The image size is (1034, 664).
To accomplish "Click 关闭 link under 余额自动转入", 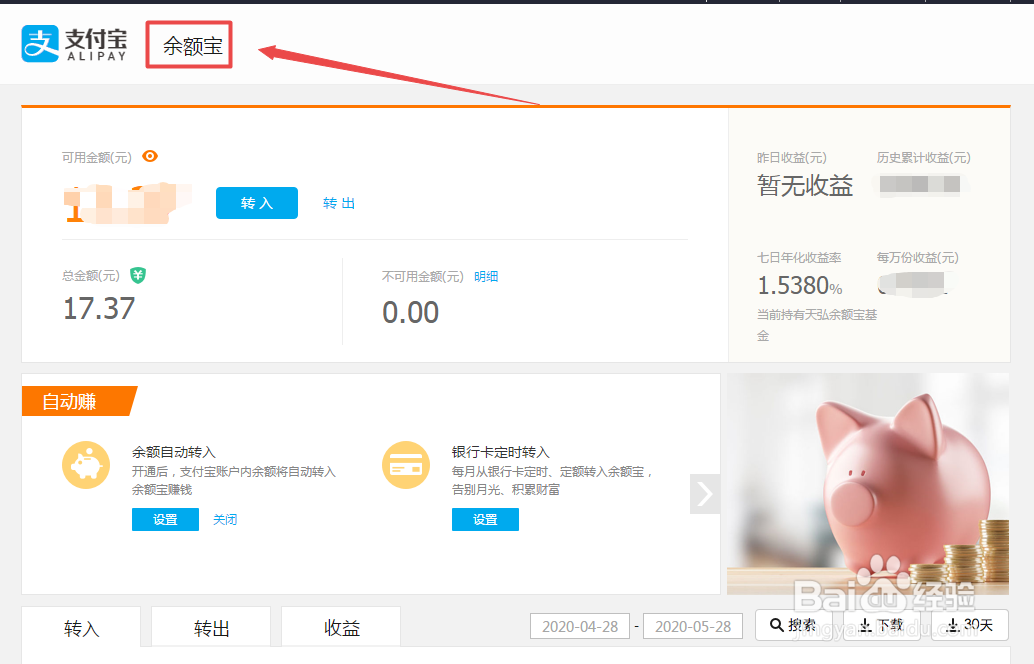I will point(225,520).
